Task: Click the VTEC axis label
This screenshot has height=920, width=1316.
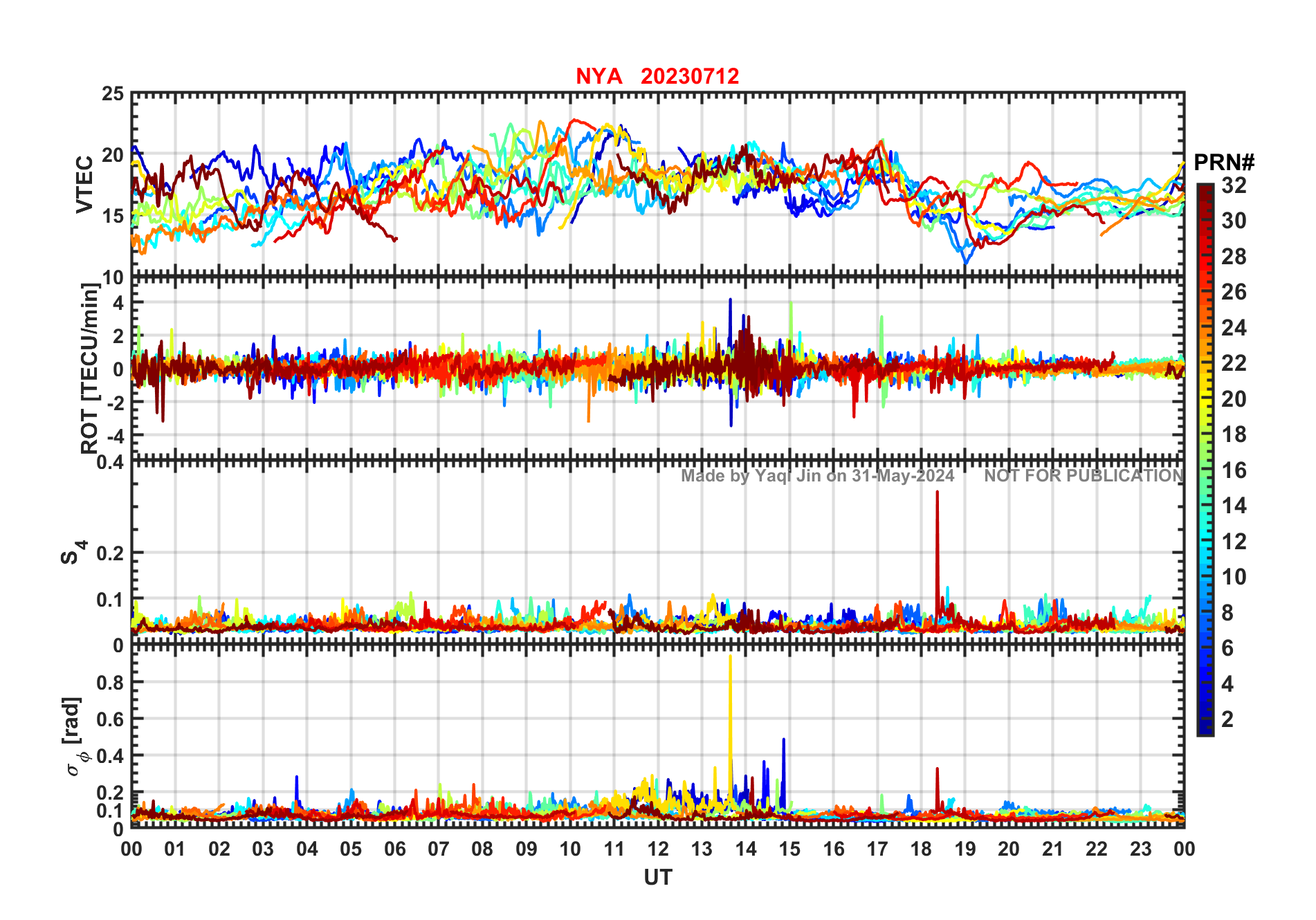Action: coord(84,185)
